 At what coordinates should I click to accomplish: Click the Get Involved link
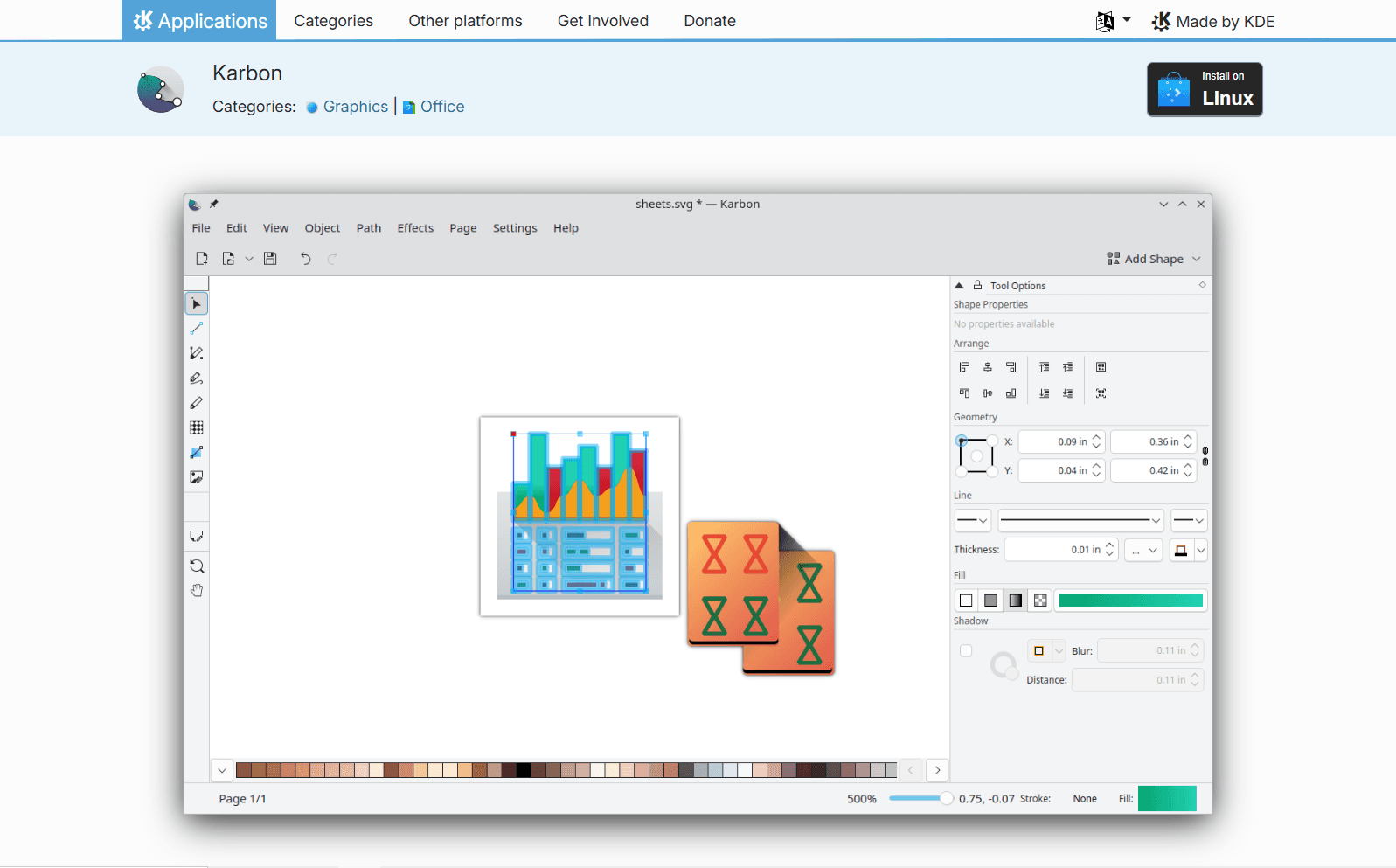tap(603, 21)
